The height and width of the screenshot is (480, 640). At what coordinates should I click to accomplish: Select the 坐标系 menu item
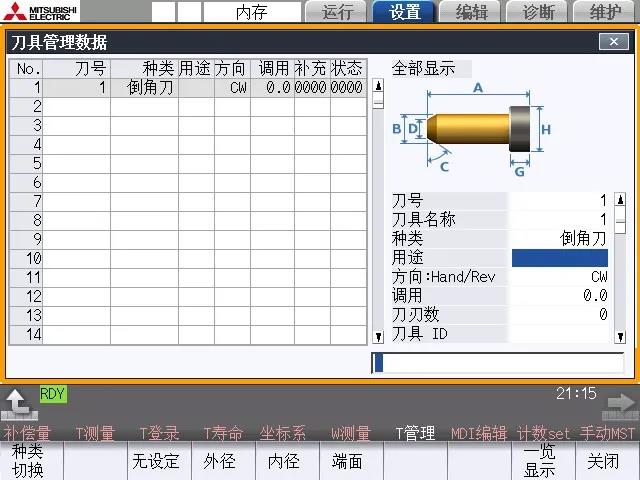pos(285,433)
